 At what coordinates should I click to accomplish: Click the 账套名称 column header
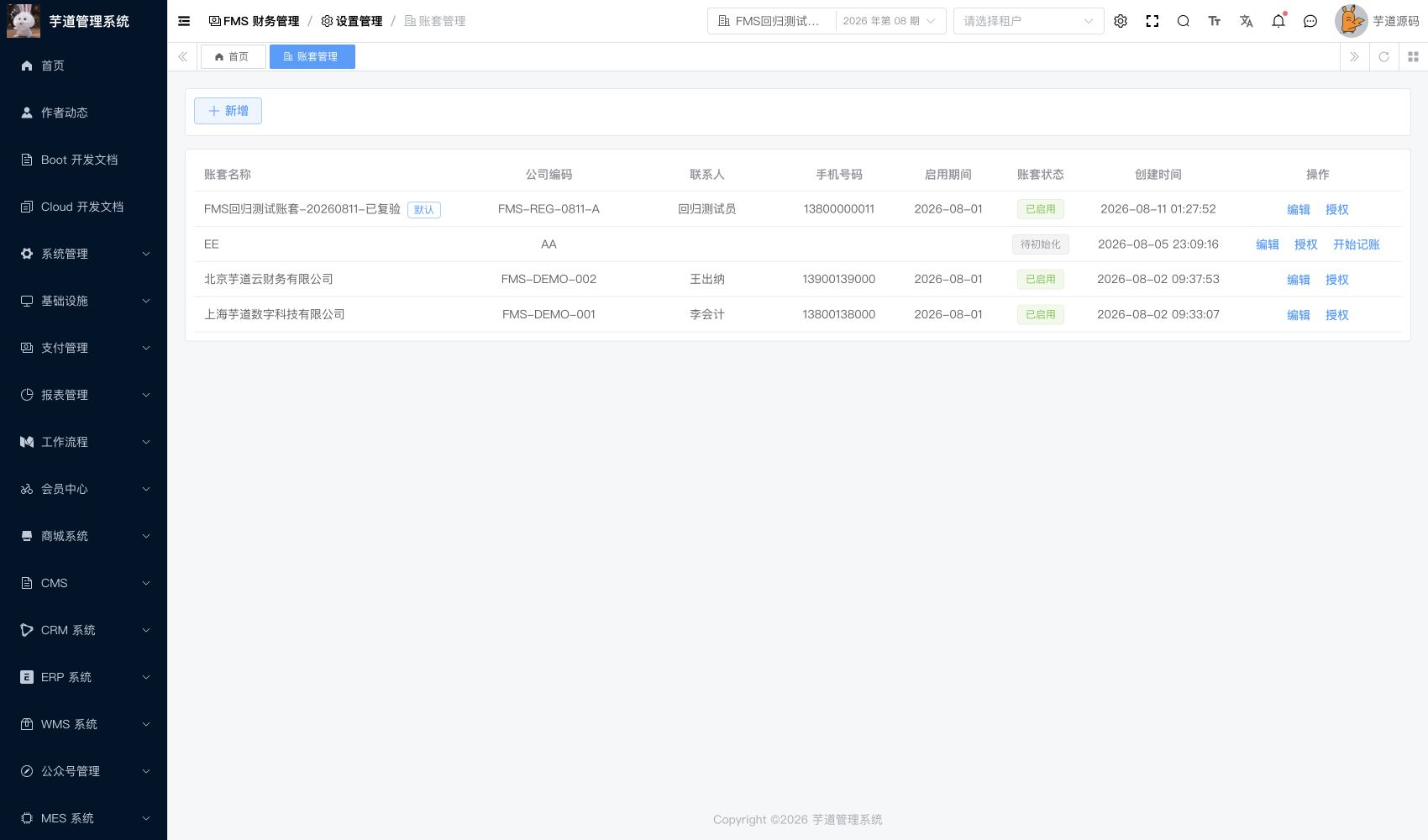228,174
